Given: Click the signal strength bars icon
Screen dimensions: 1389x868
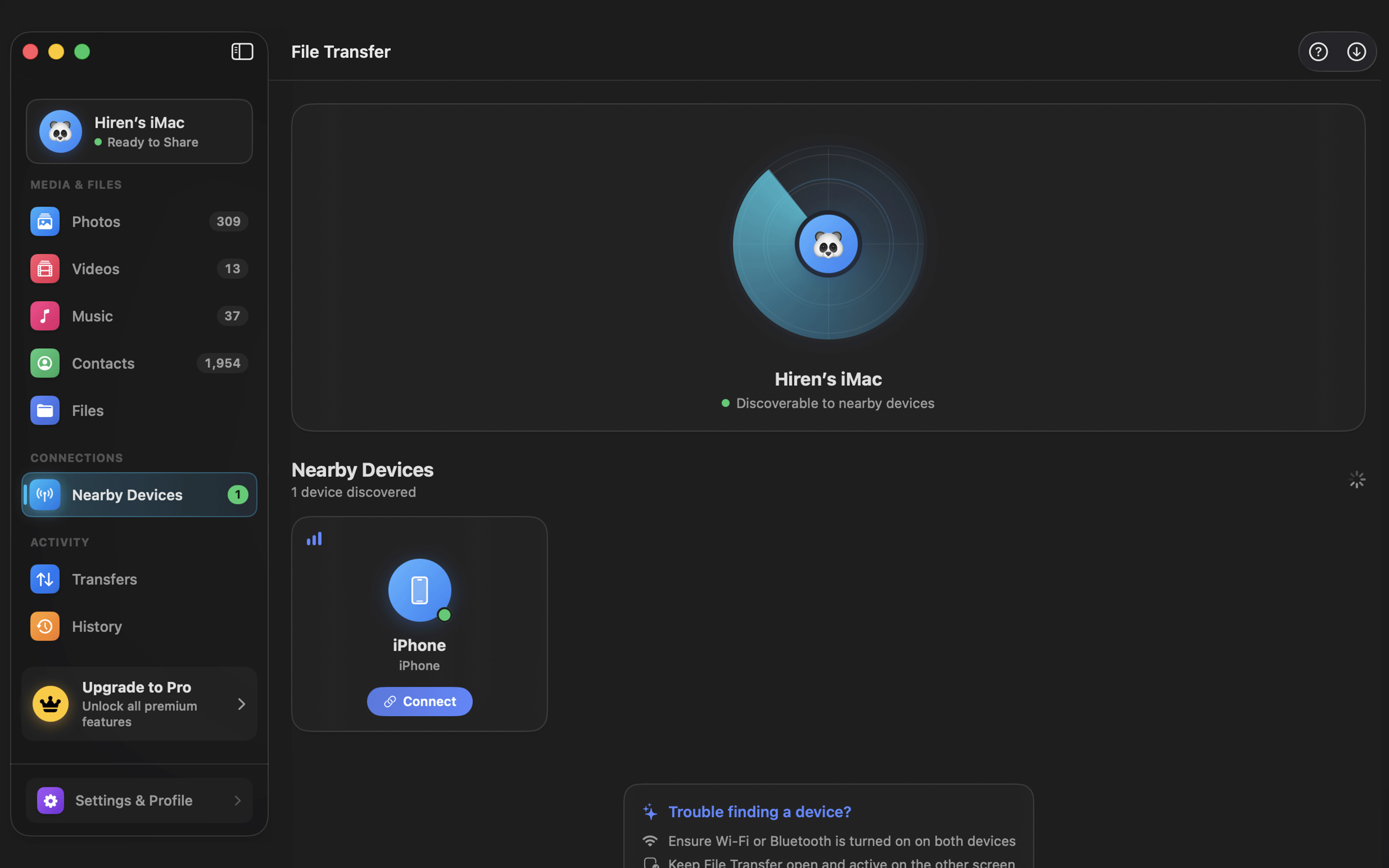Looking at the screenshot, I should coord(314,539).
